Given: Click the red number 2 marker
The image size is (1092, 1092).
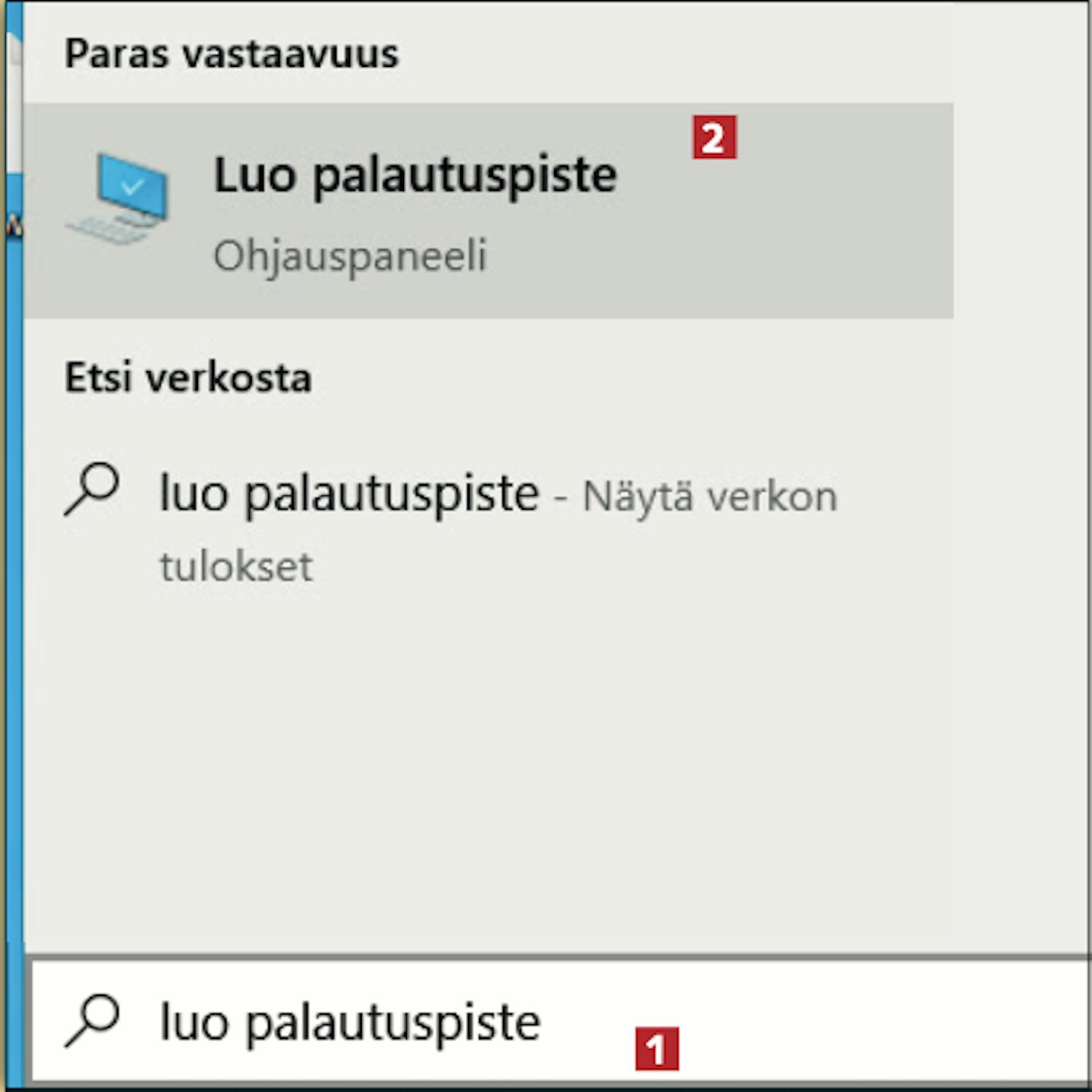Looking at the screenshot, I should click(714, 137).
